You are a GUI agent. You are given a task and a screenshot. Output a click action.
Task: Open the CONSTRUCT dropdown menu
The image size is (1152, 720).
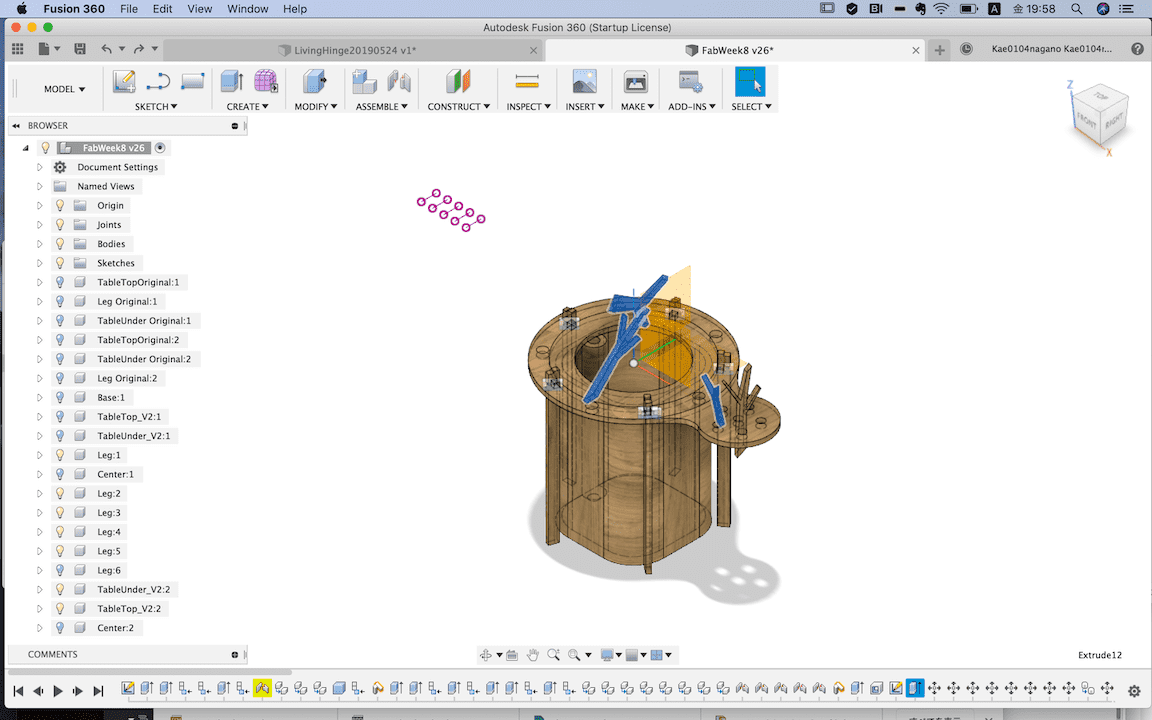[x=458, y=107]
